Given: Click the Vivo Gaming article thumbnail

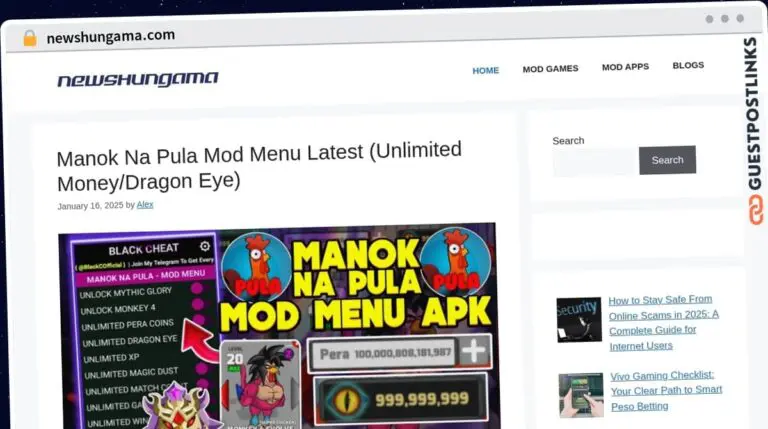Looking at the screenshot, I should click(x=580, y=394).
